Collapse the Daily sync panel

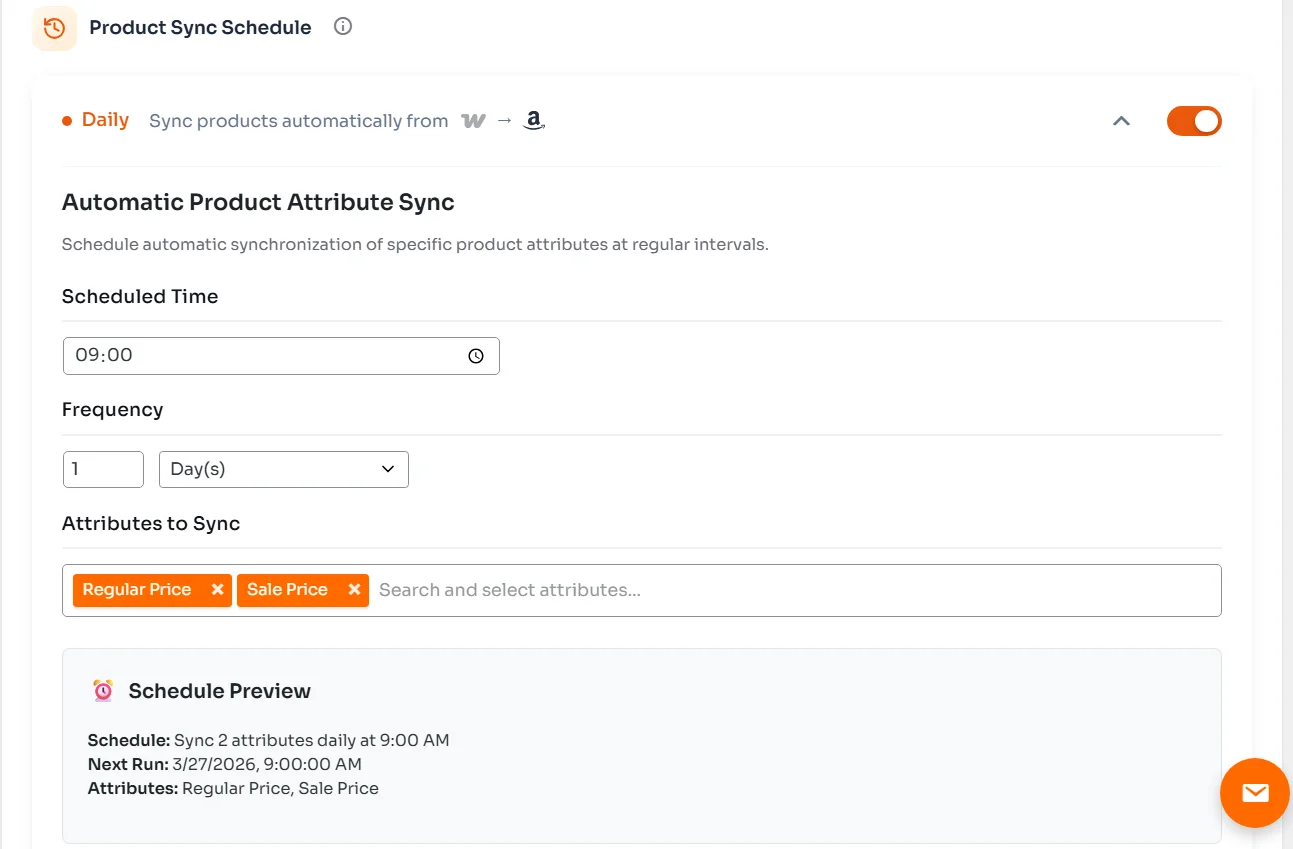tap(1121, 120)
